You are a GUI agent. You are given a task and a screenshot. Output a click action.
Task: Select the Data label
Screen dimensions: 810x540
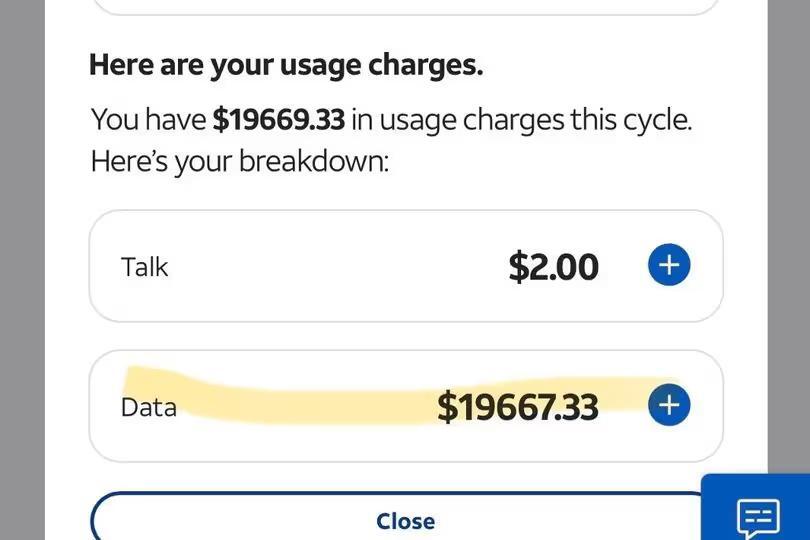(x=148, y=407)
